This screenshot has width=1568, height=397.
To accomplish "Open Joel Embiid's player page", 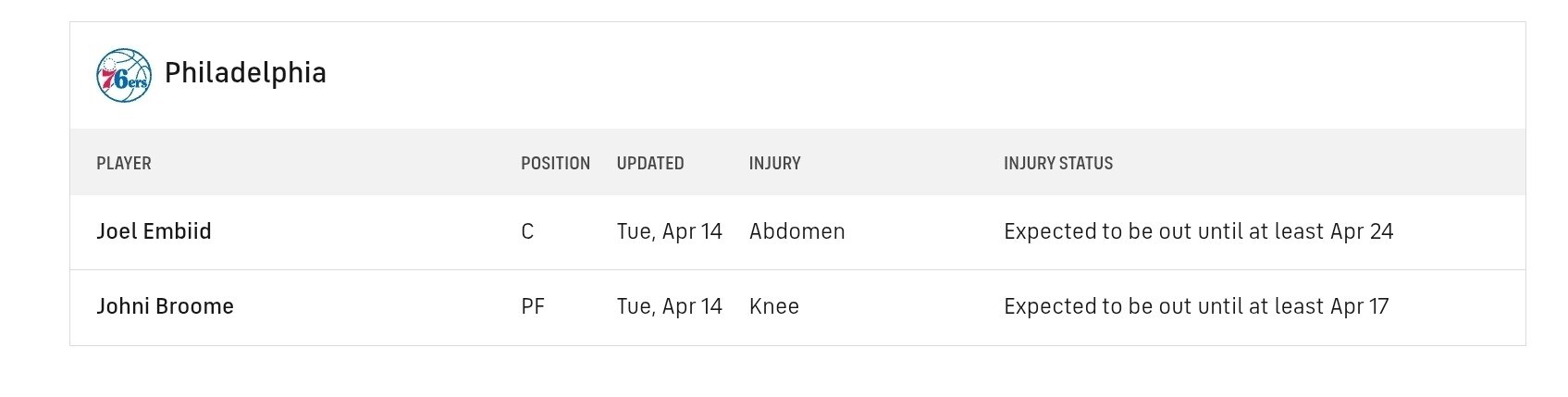I will [x=154, y=231].
